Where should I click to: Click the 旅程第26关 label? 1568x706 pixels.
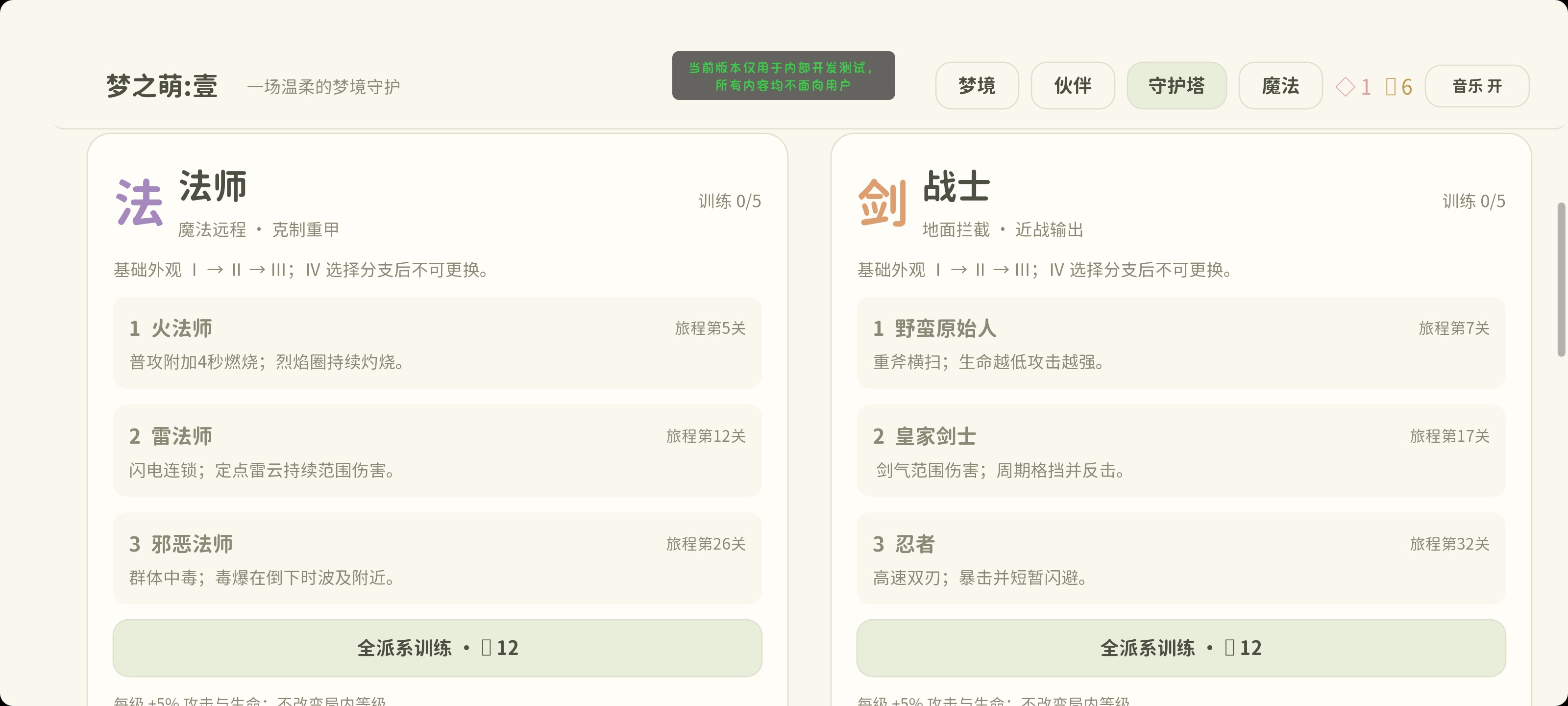click(706, 544)
